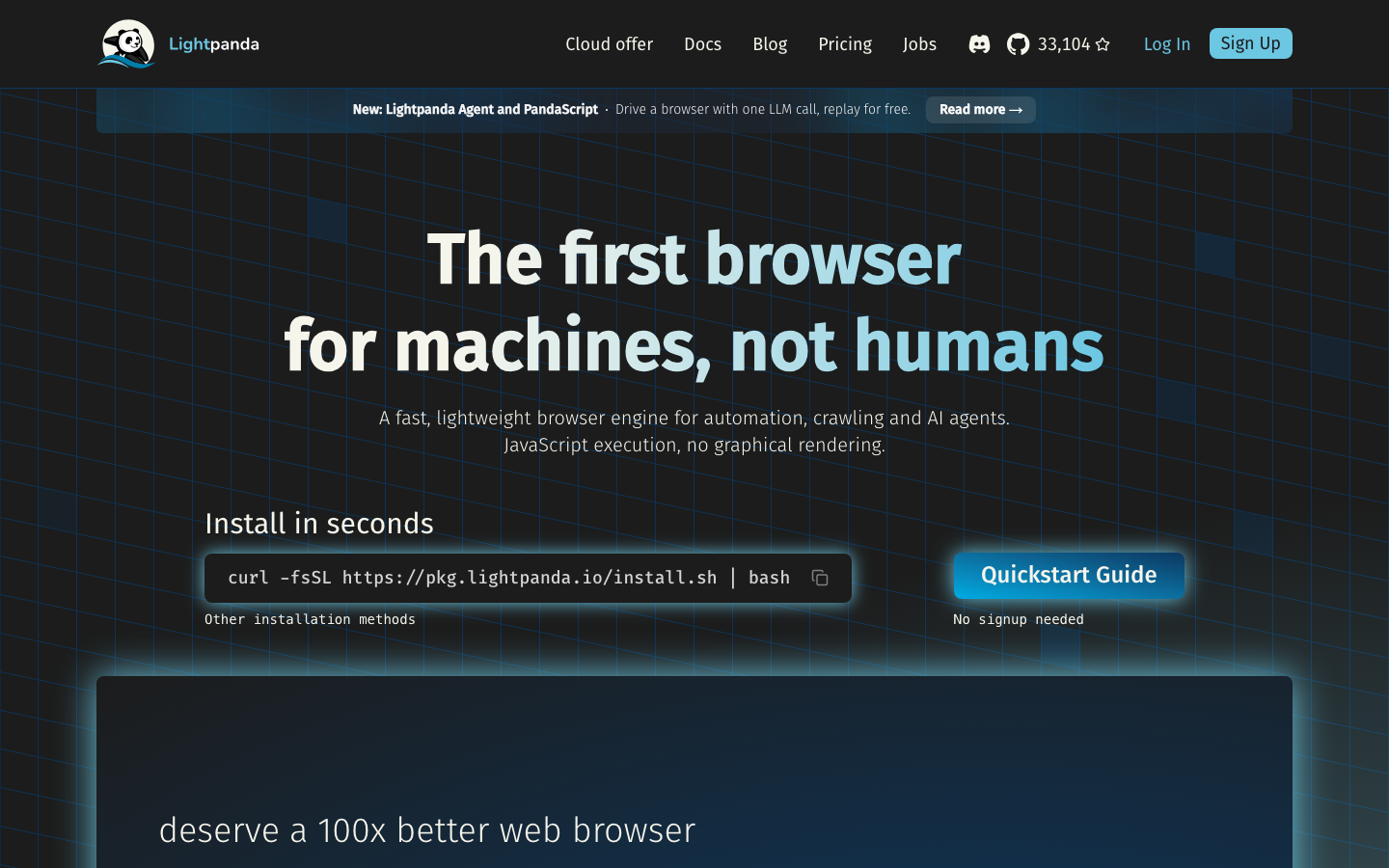1389x868 pixels.
Task: Go to the Docs page
Action: pyautogui.click(x=702, y=44)
